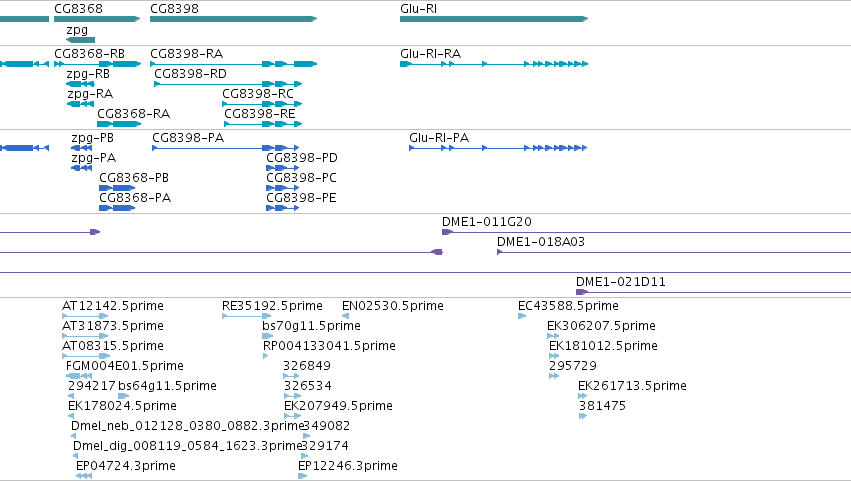Select the EN02530.5prime EST label
The width and height of the screenshot is (851, 481).
[x=393, y=306]
